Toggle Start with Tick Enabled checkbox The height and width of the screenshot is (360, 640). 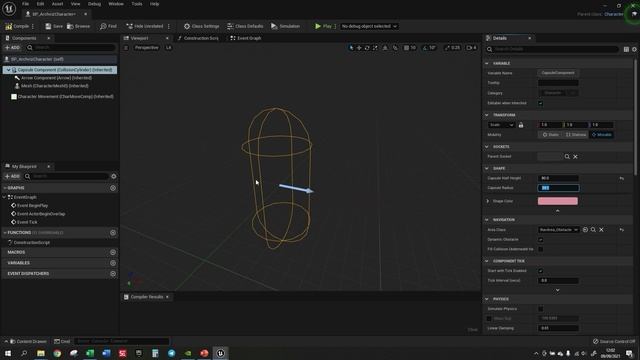click(540, 271)
